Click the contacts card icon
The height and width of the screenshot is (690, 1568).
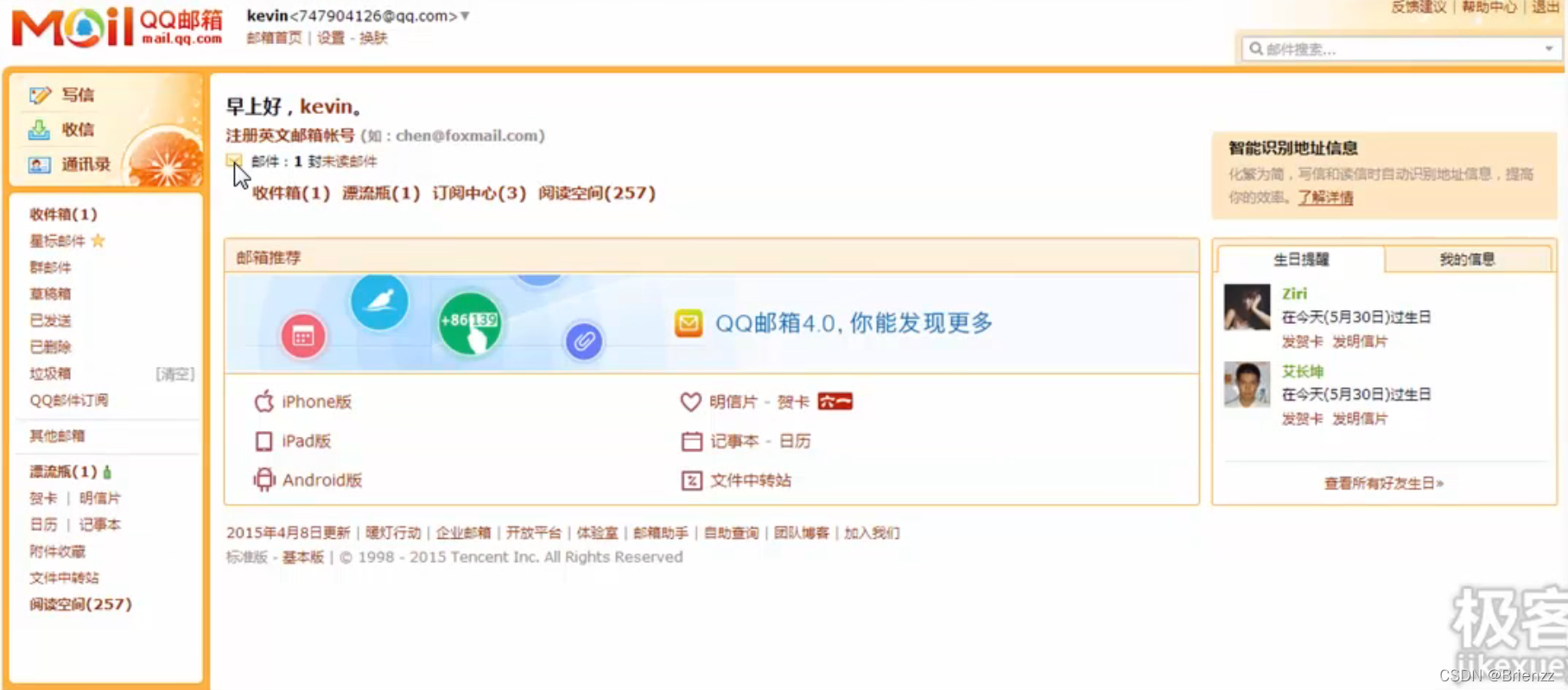click(x=40, y=164)
